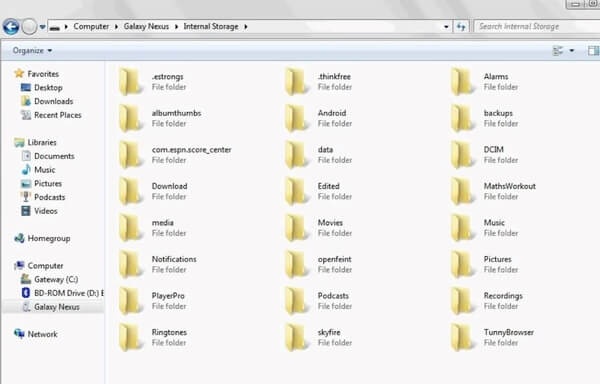Select the PlayerPro folder icon
Image resolution: width=600 pixels, height=384 pixels.
(x=130, y=301)
